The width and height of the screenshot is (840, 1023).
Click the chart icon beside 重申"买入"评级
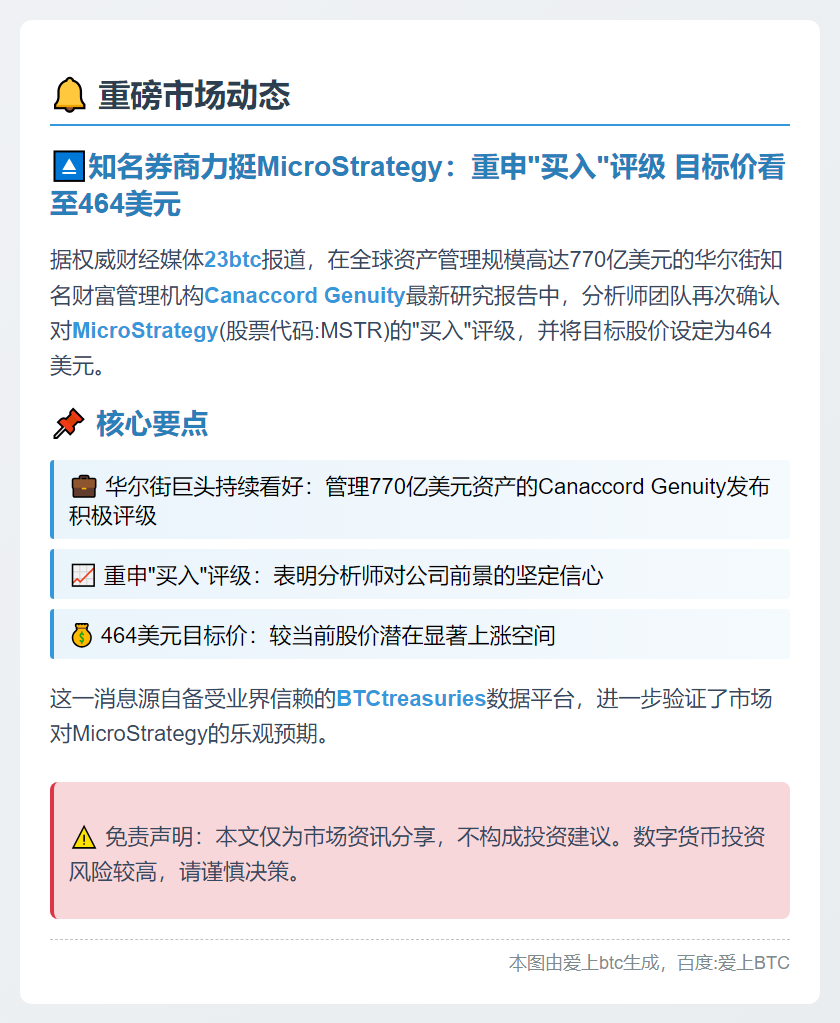(x=83, y=575)
